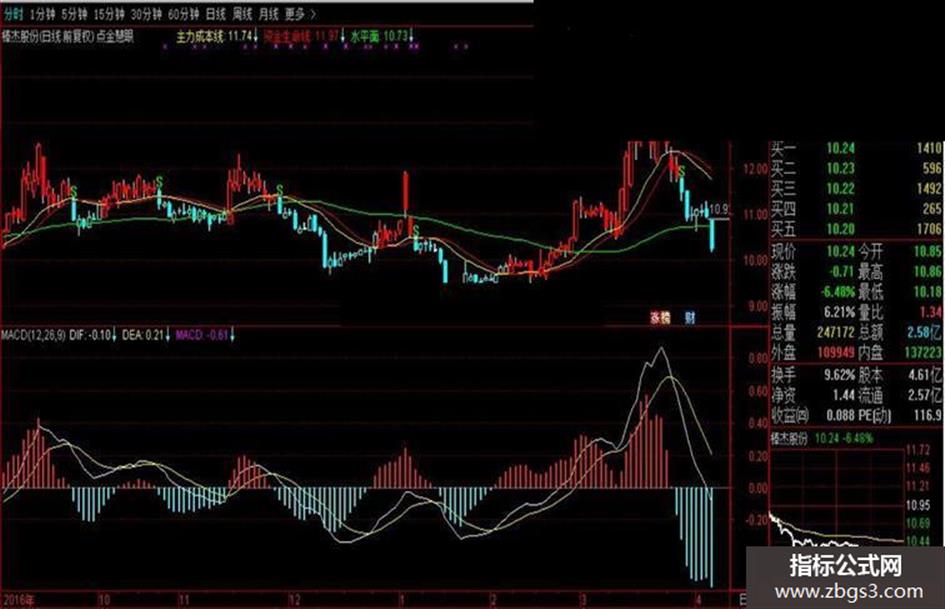Viewport: 945px width, 609px height.
Task: Click the MACD(12,26,9) indicator parameters label
Action: [x=34, y=335]
